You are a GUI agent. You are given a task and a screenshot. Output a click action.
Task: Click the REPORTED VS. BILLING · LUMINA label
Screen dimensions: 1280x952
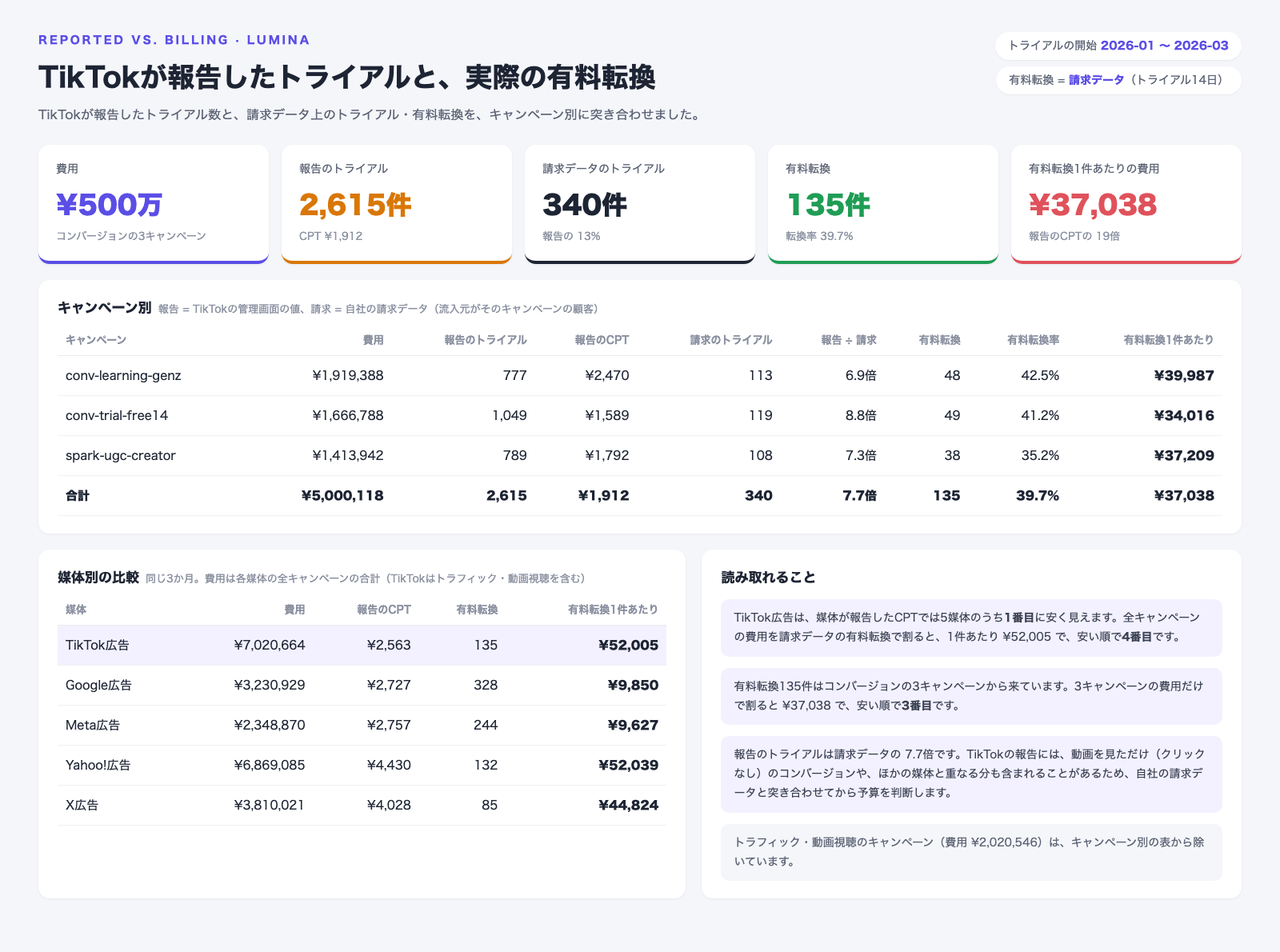(174, 40)
